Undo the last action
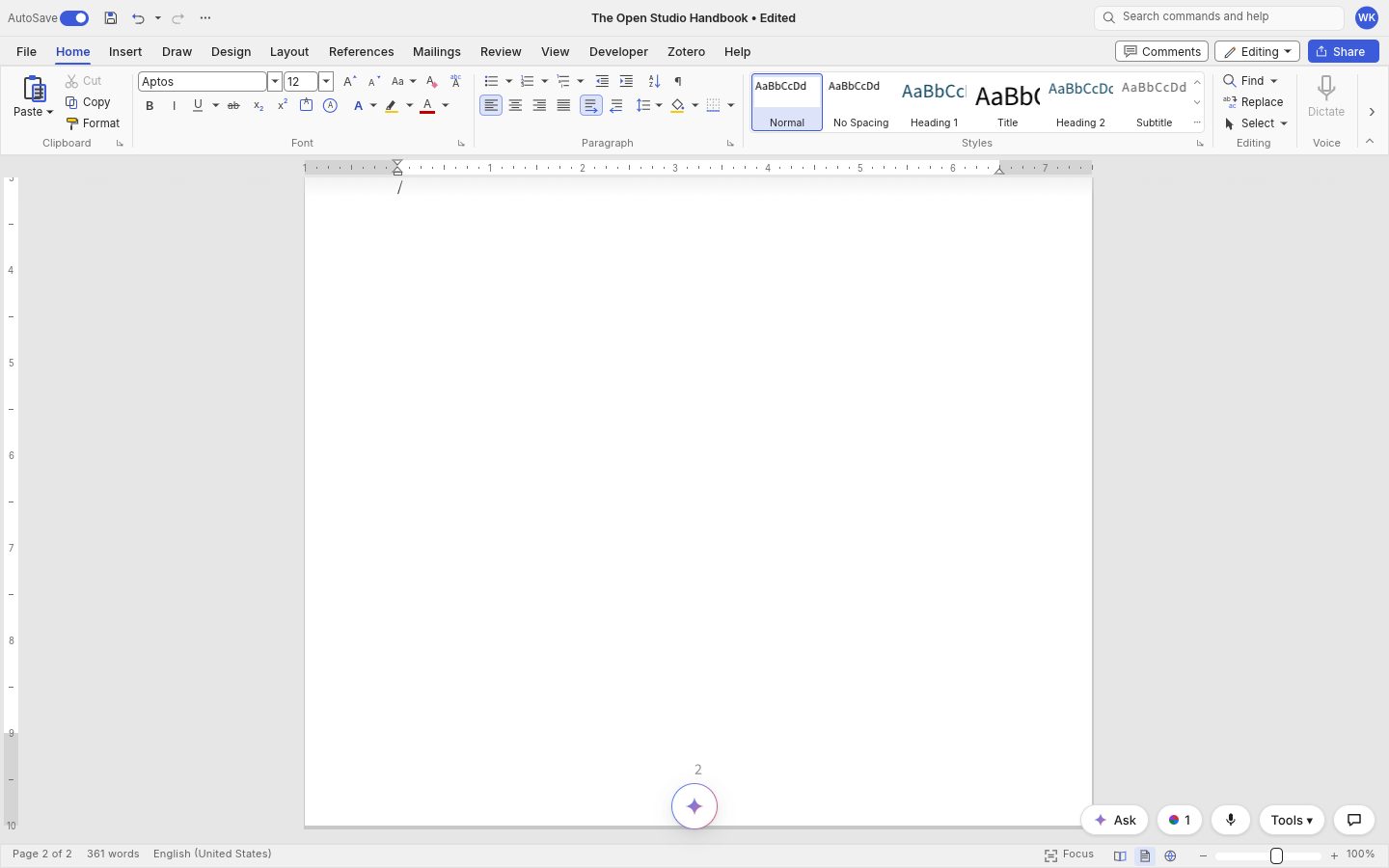The image size is (1389, 868). 138,18
